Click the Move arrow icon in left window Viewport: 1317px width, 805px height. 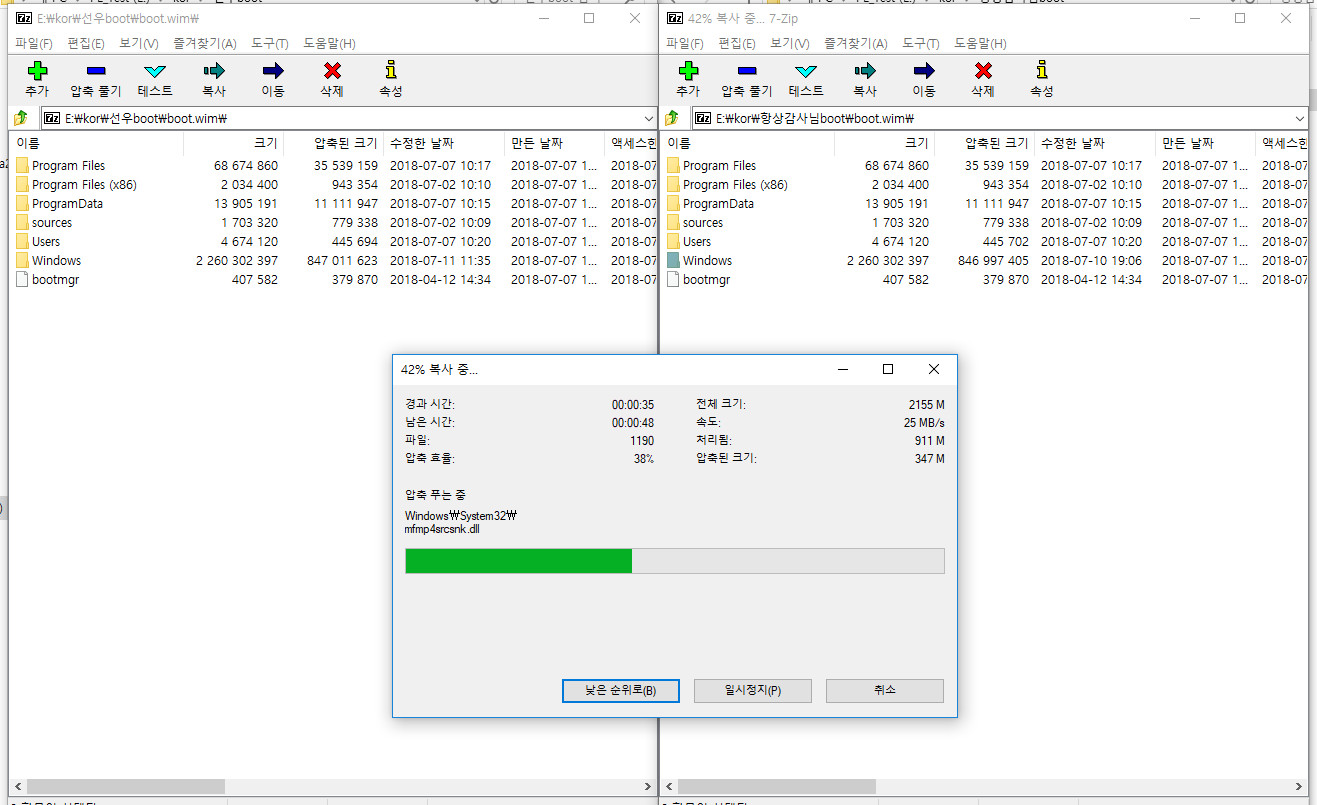273,71
